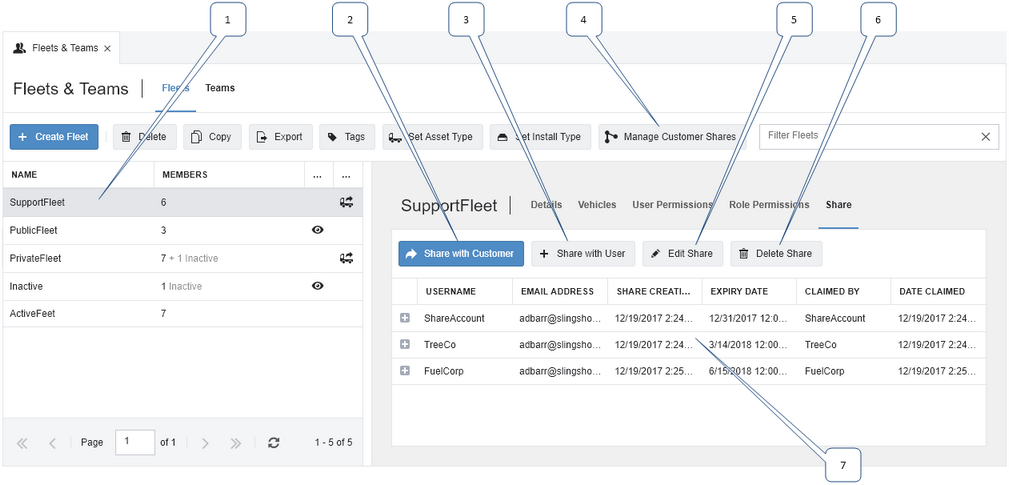Click the page number input box
Image resolution: width=1009 pixels, height=485 pixels.
[x=135, y=443]
